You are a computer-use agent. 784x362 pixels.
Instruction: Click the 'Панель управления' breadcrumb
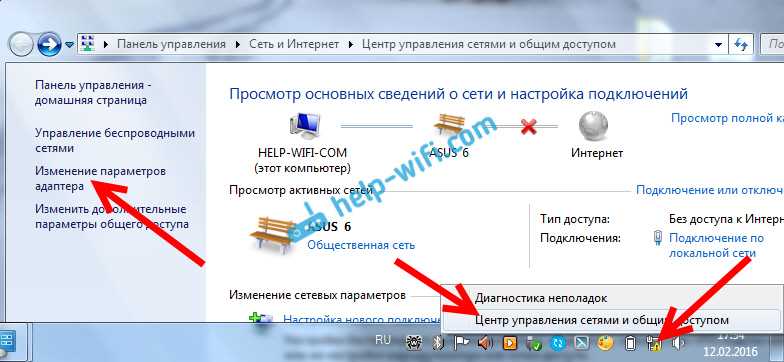pyautogui.click(x=171, y=44)
